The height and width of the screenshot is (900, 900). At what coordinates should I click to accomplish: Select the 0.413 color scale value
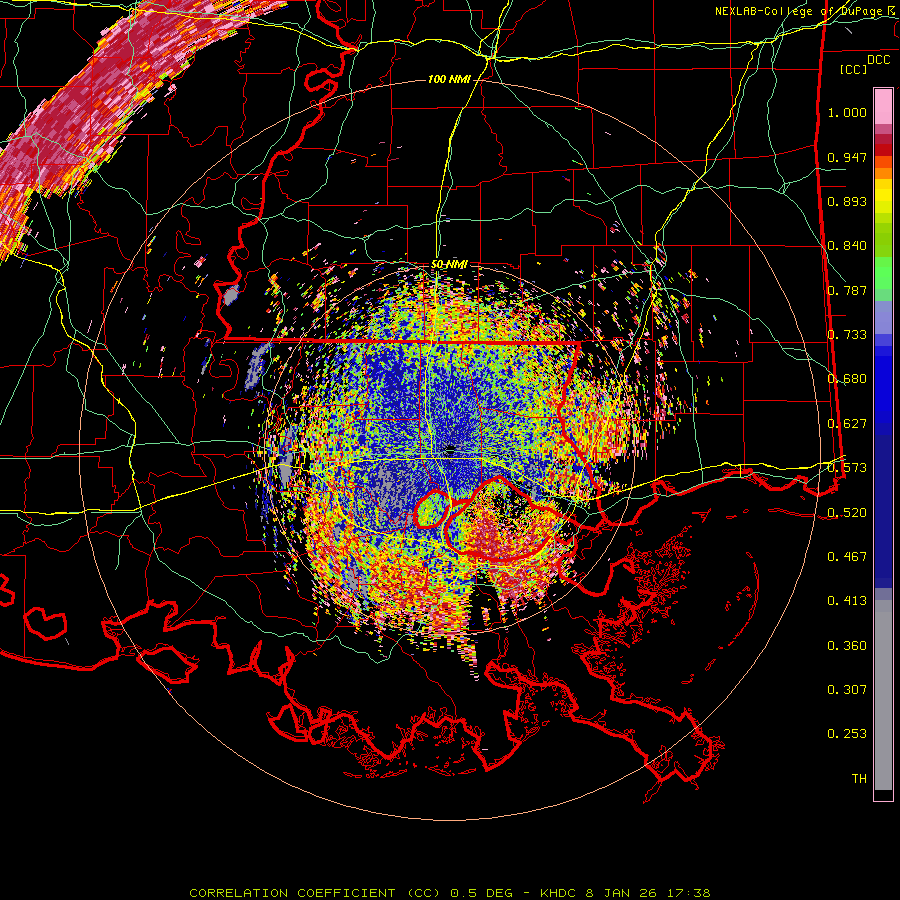(x=847, y=601)
